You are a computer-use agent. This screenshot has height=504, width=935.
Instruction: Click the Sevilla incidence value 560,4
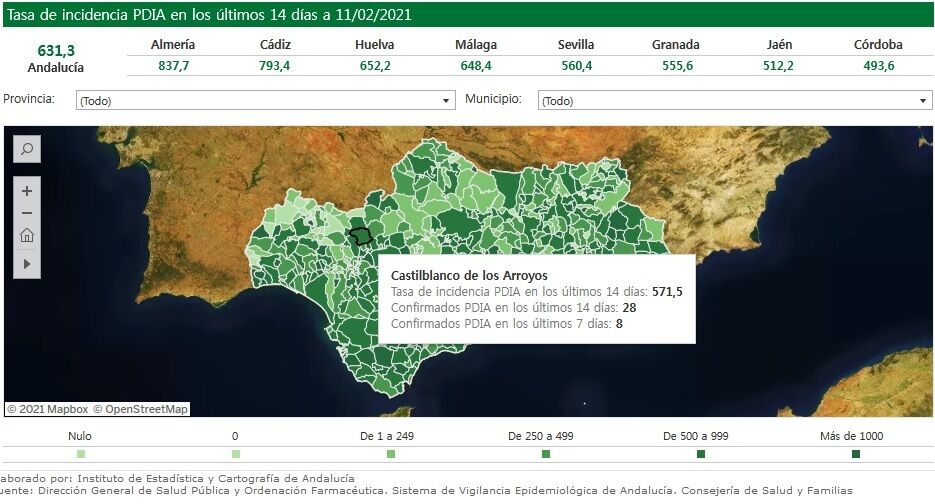tap(576, 65)
